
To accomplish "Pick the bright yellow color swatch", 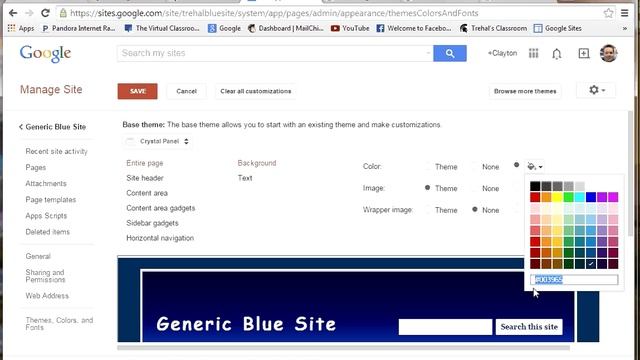I will click(557, 197).
